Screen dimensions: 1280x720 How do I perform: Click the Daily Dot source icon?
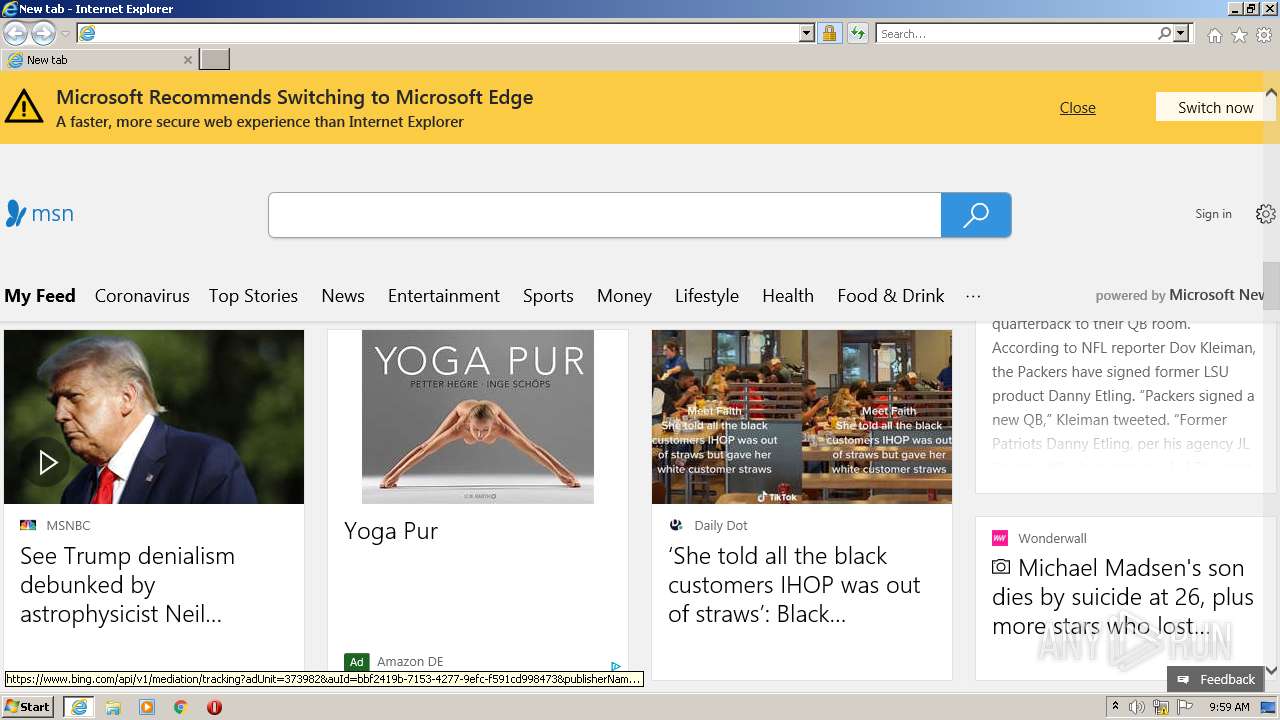676,525
